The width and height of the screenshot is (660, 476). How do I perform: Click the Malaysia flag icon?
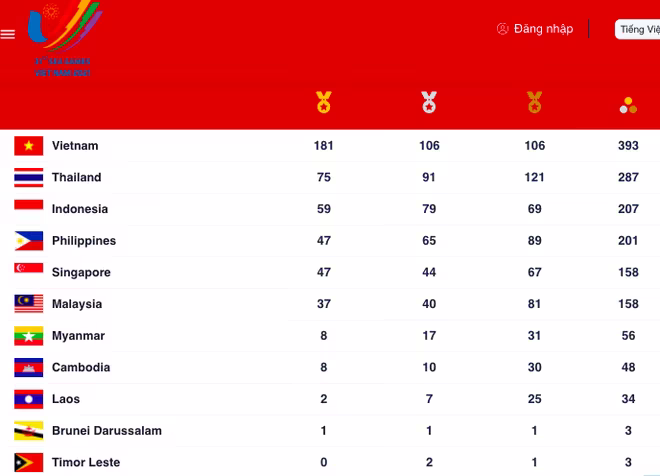click(x=28, y=304)
